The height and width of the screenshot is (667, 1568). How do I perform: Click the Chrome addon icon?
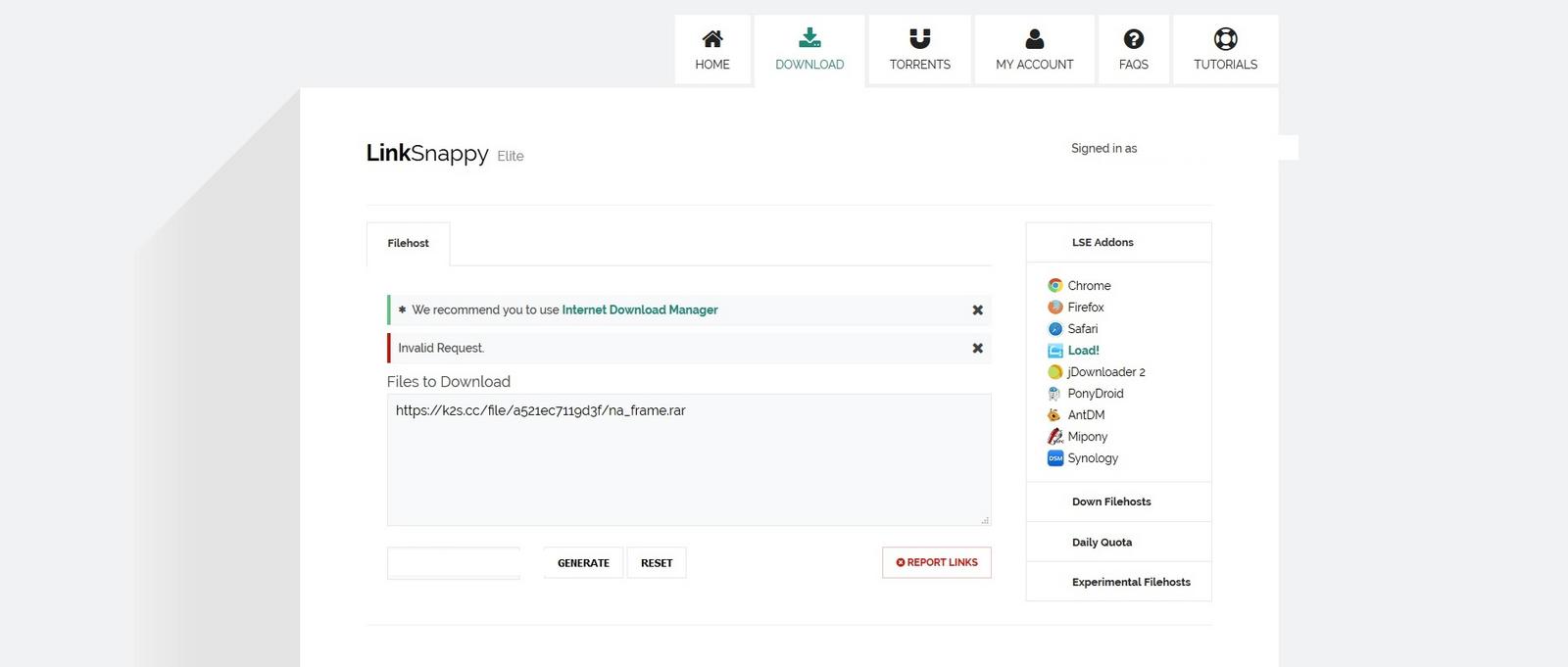(1055, 285)
